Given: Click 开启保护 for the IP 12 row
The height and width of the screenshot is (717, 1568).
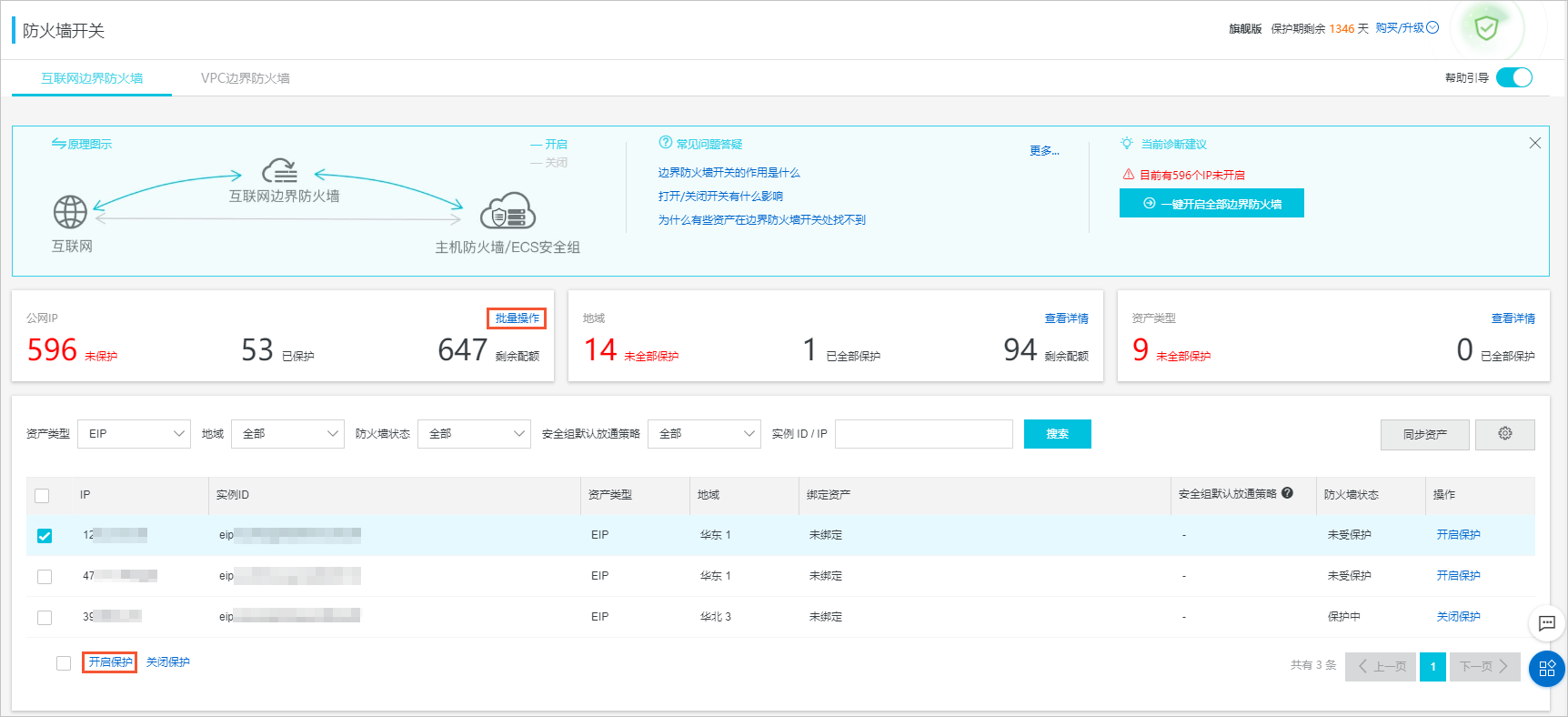Looking at the screenshot, I should pos(1458,535).
